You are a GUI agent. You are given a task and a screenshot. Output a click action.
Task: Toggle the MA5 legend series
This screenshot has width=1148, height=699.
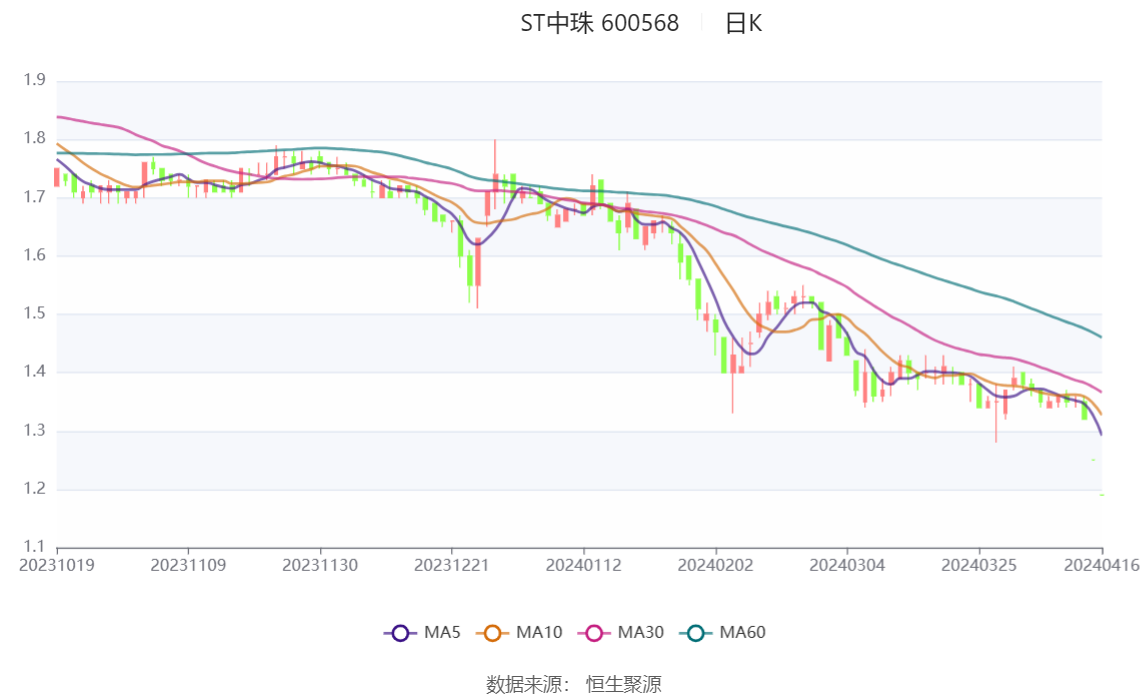pos(422,632)
